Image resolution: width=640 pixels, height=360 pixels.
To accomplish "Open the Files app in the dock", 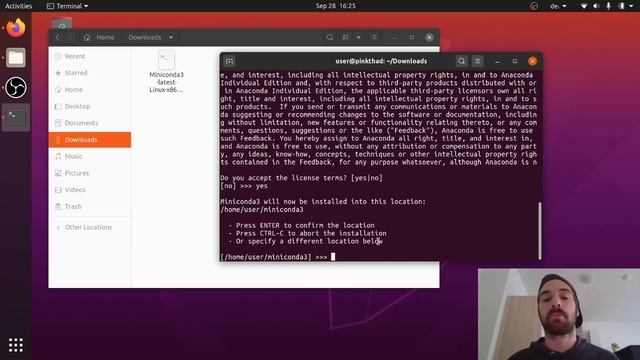I will (x=16, y=58).
